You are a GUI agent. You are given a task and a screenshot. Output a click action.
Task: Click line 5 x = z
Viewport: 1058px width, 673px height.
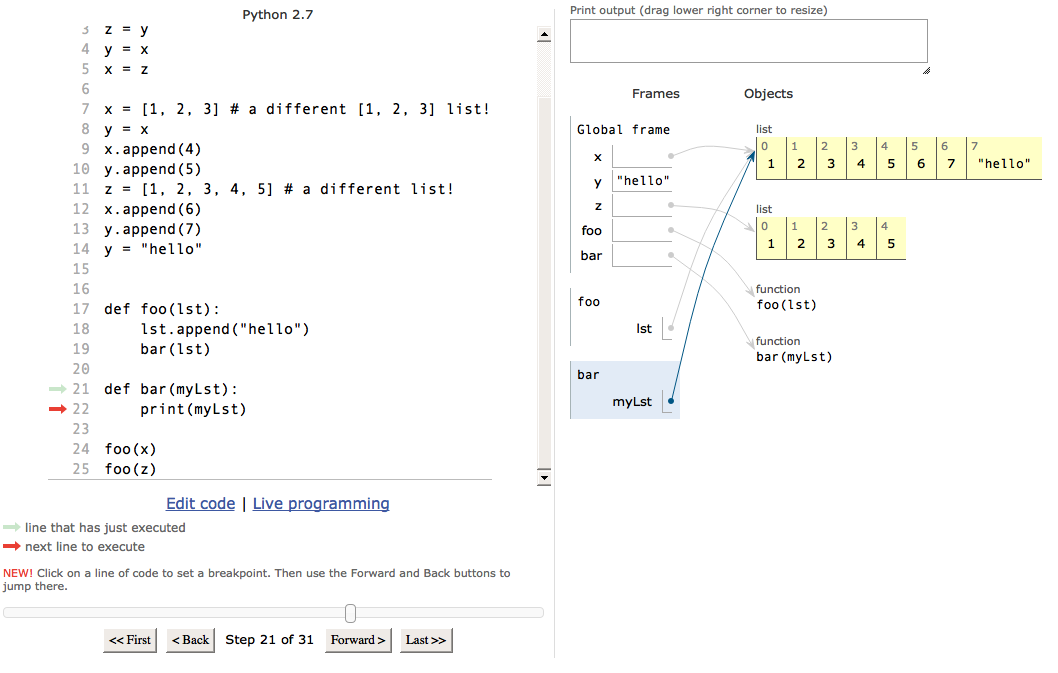pyautogui.click(x=126, y=69)
